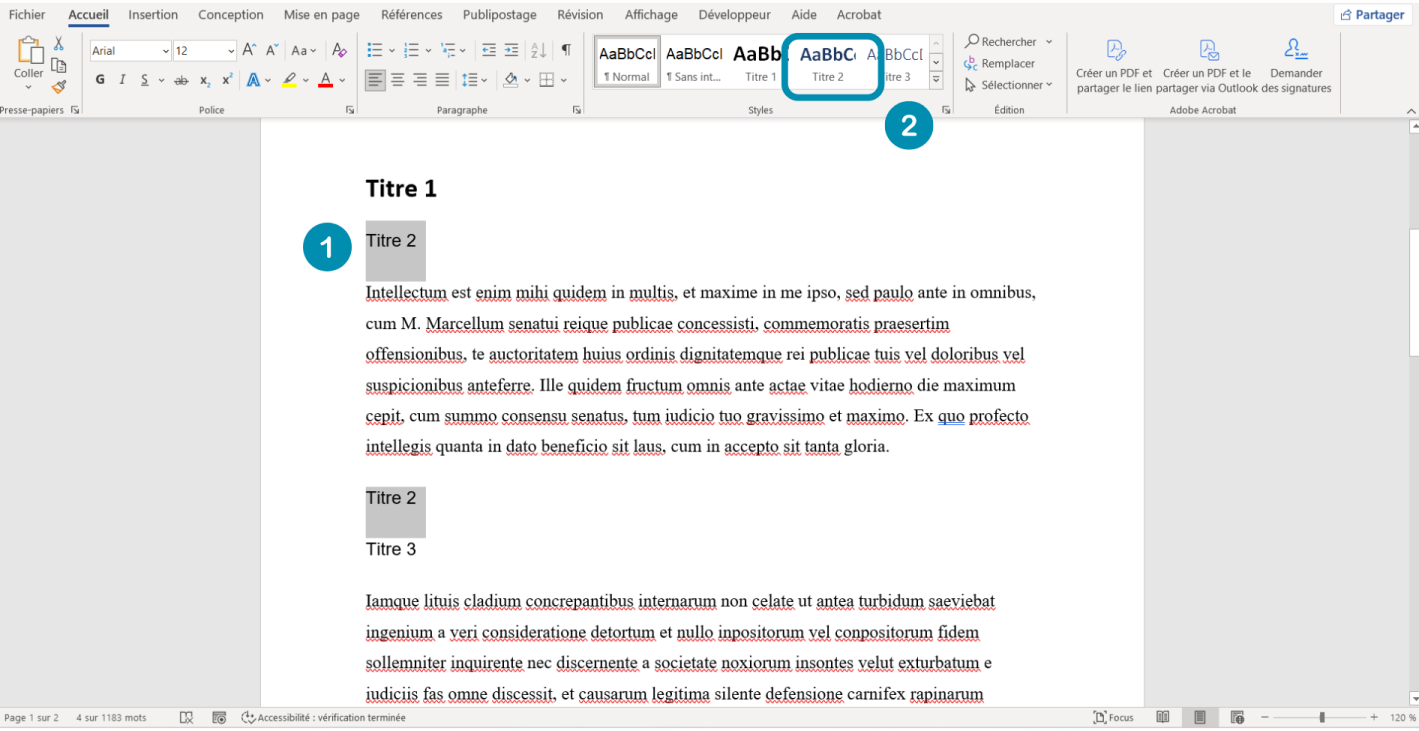Apply the Titre 2 style from gallery
This screenshot has width=1419, height=731.
(x=828, y=63)
